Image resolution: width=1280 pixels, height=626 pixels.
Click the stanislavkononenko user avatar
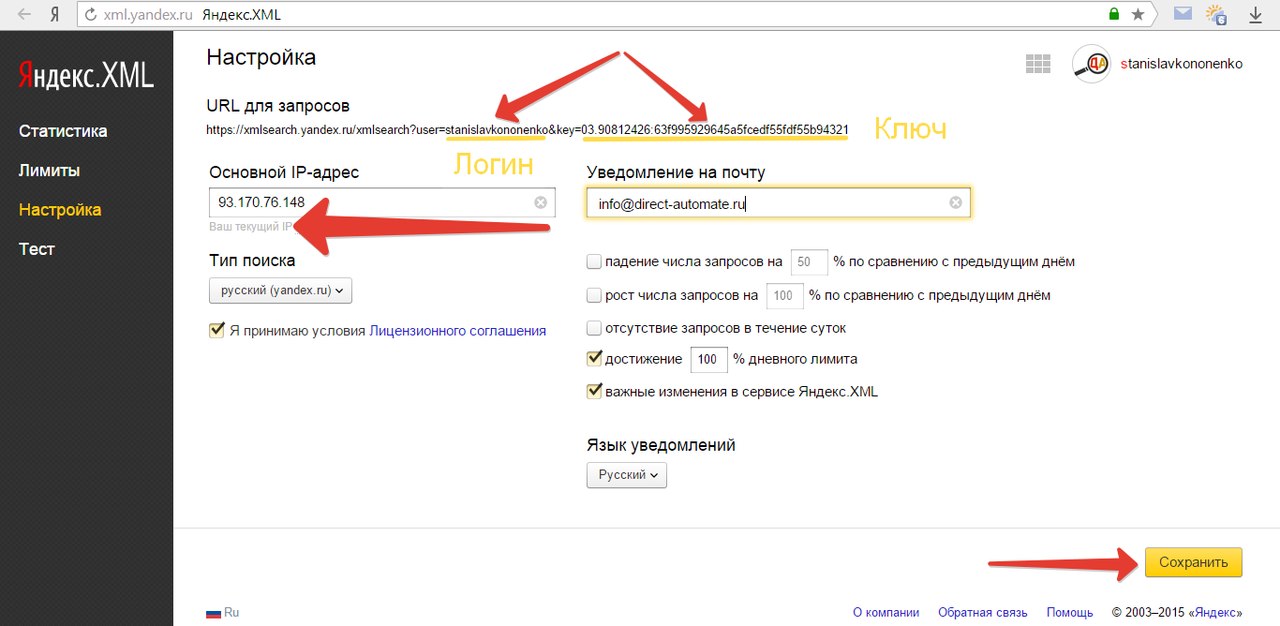coord(1090,64)
